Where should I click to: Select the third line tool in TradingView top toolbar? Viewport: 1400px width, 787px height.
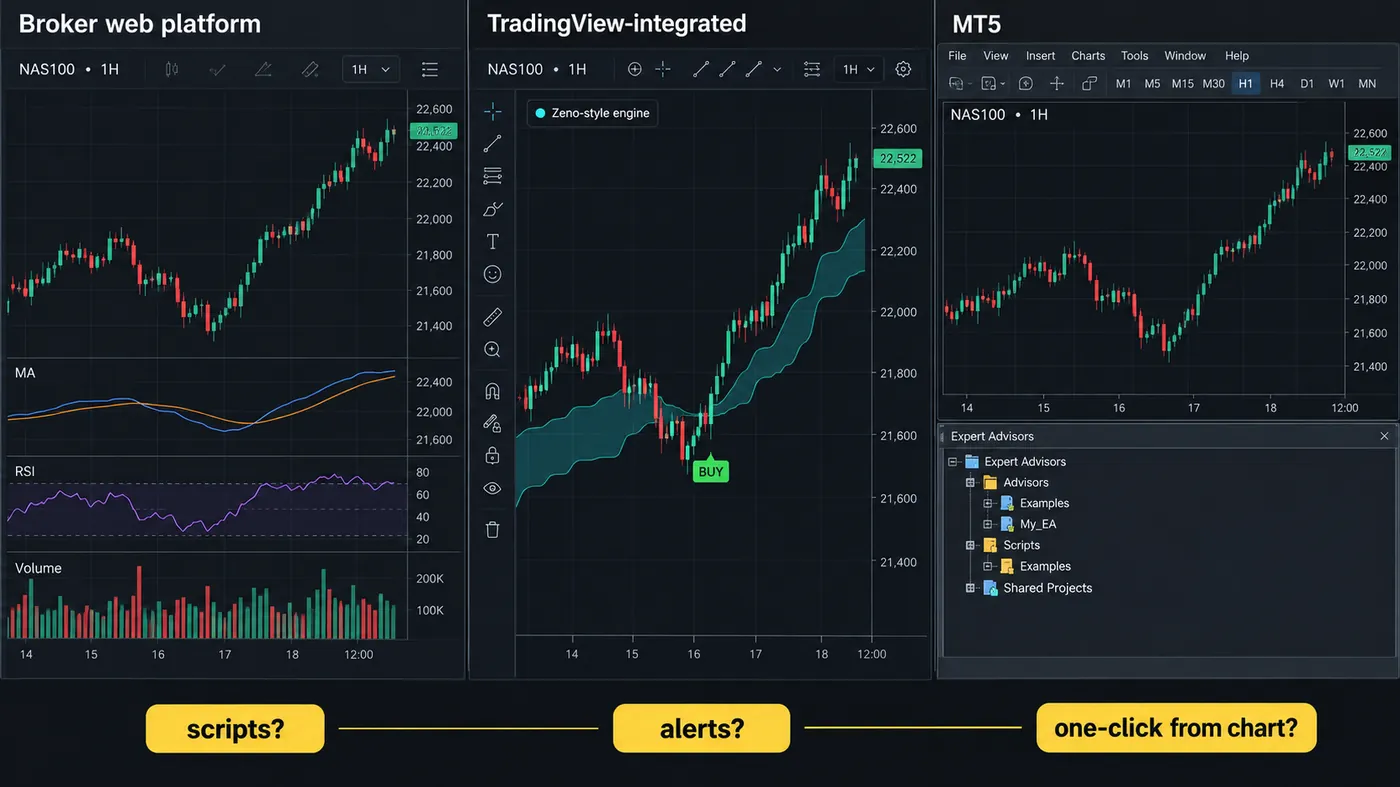(753, 69)
